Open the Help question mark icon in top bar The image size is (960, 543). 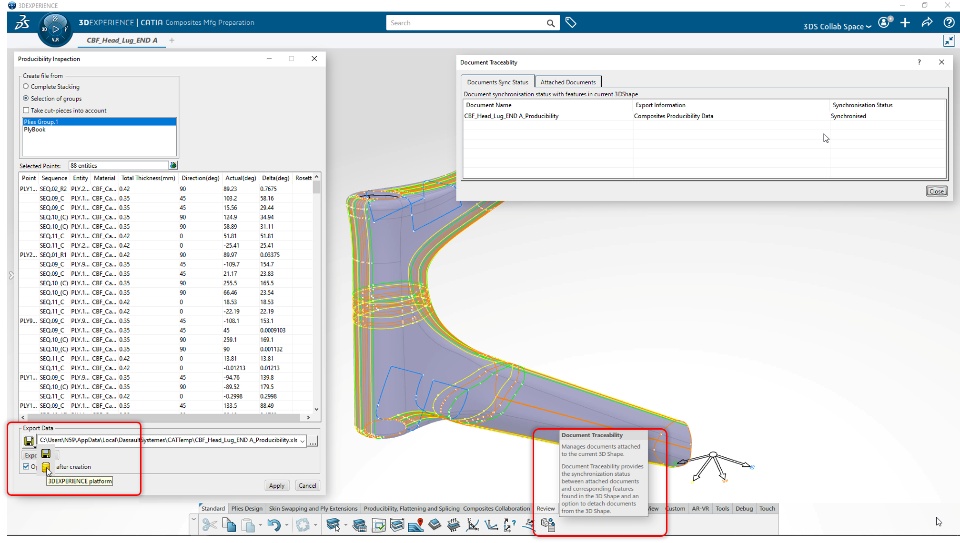(948, 23)
